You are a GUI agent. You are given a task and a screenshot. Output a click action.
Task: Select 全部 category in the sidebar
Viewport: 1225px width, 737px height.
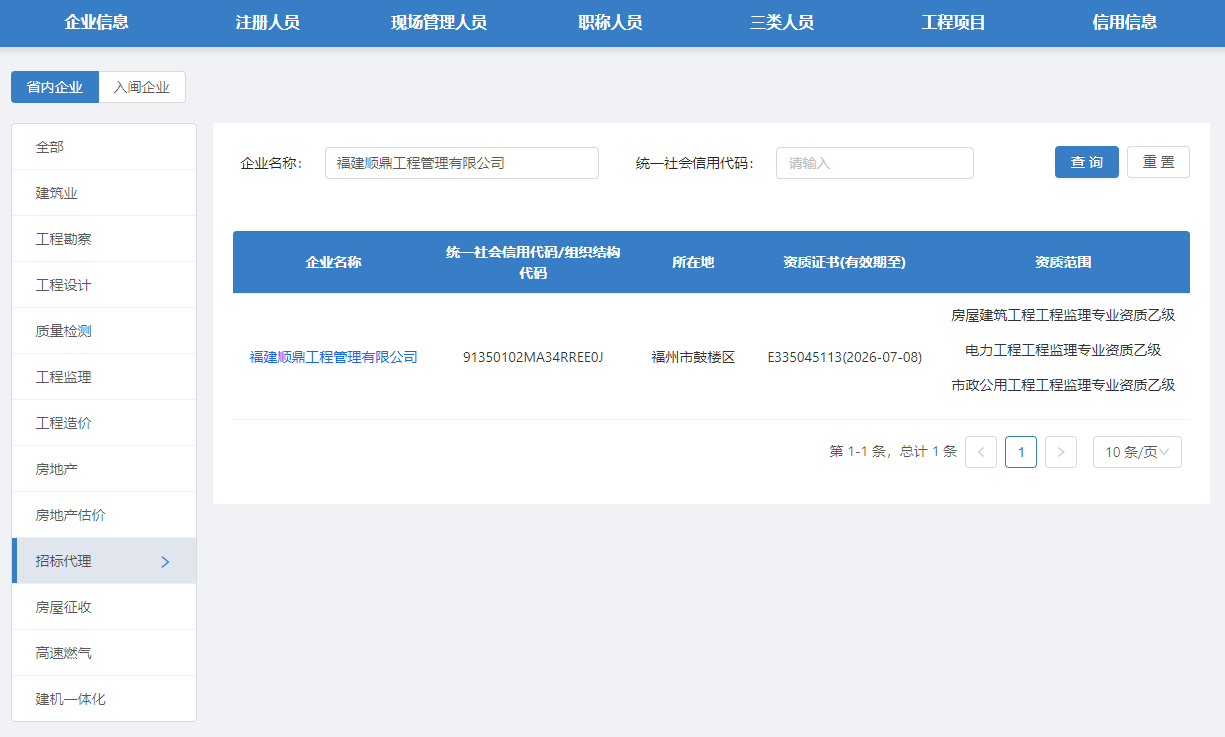(x=50, y=147)
